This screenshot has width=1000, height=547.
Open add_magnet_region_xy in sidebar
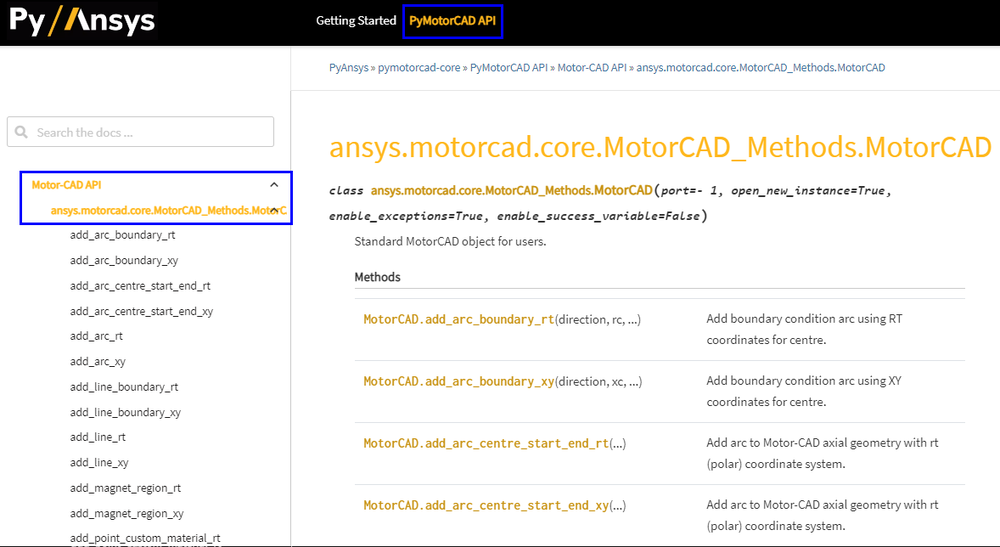point(127,513)
